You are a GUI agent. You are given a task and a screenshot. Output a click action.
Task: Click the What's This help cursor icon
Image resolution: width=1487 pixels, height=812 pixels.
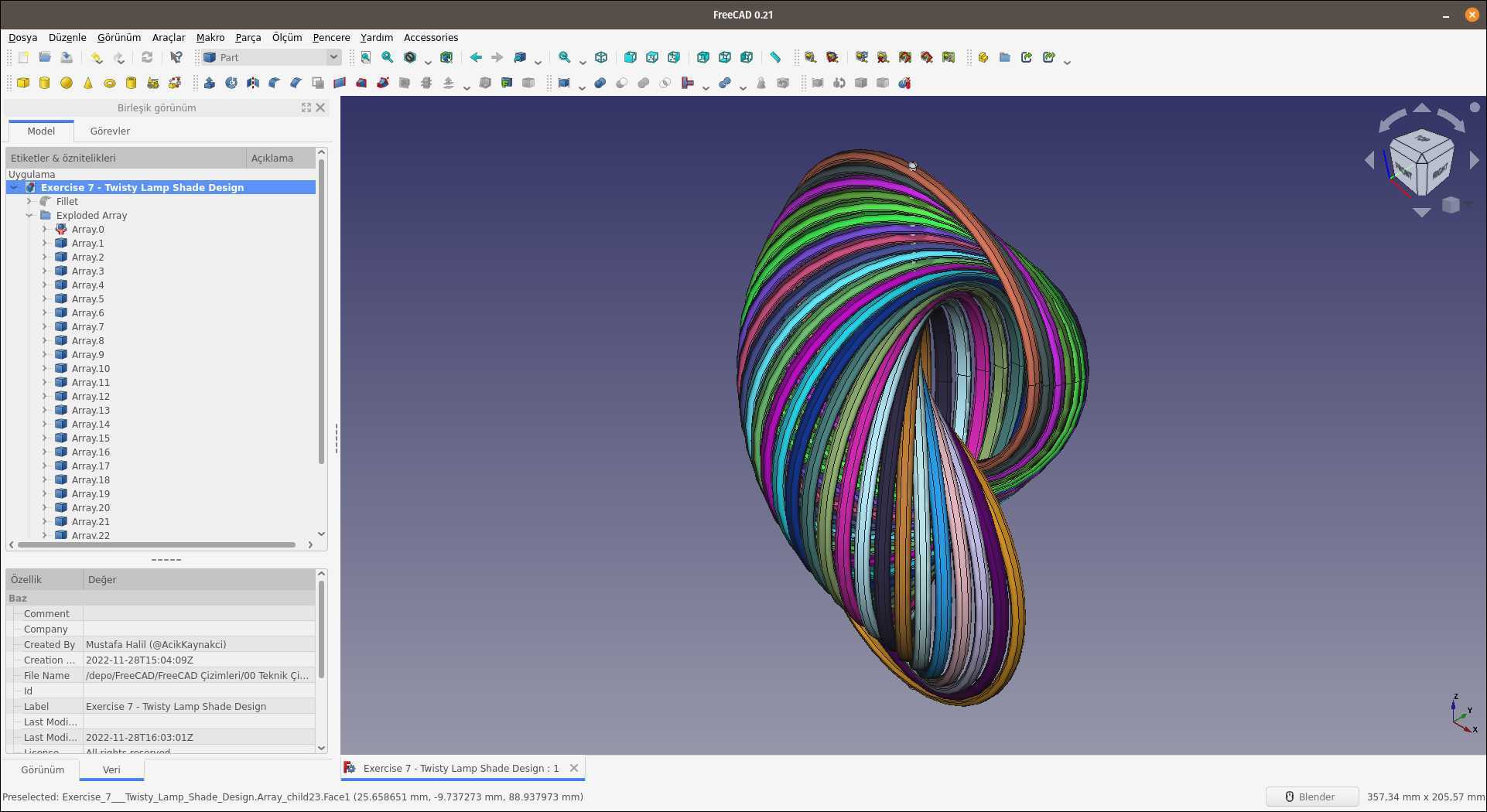176,57
